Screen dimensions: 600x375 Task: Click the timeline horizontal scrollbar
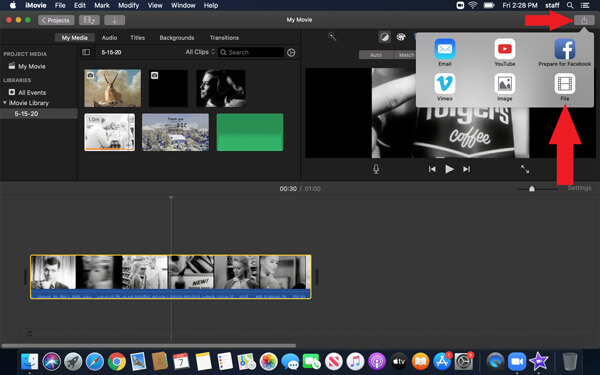[x=148, y=346]
